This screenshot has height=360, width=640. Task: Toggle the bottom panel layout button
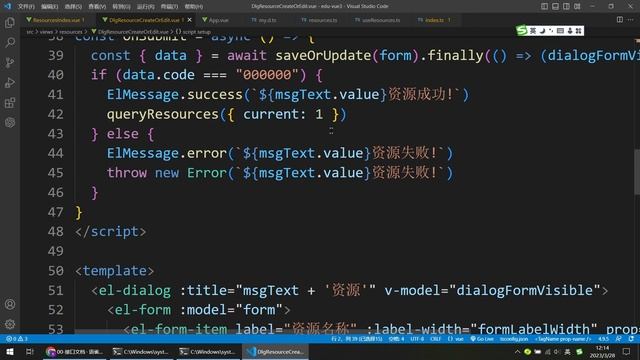[556, 6]
